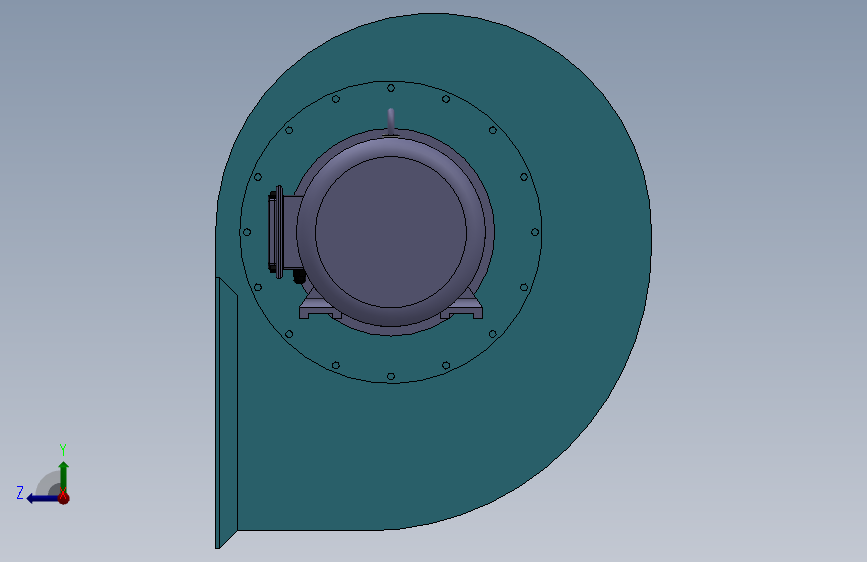Viewport: 867px width, 562px height.
Task: Click the Y label on the triad
Action: tap(63, 449)
